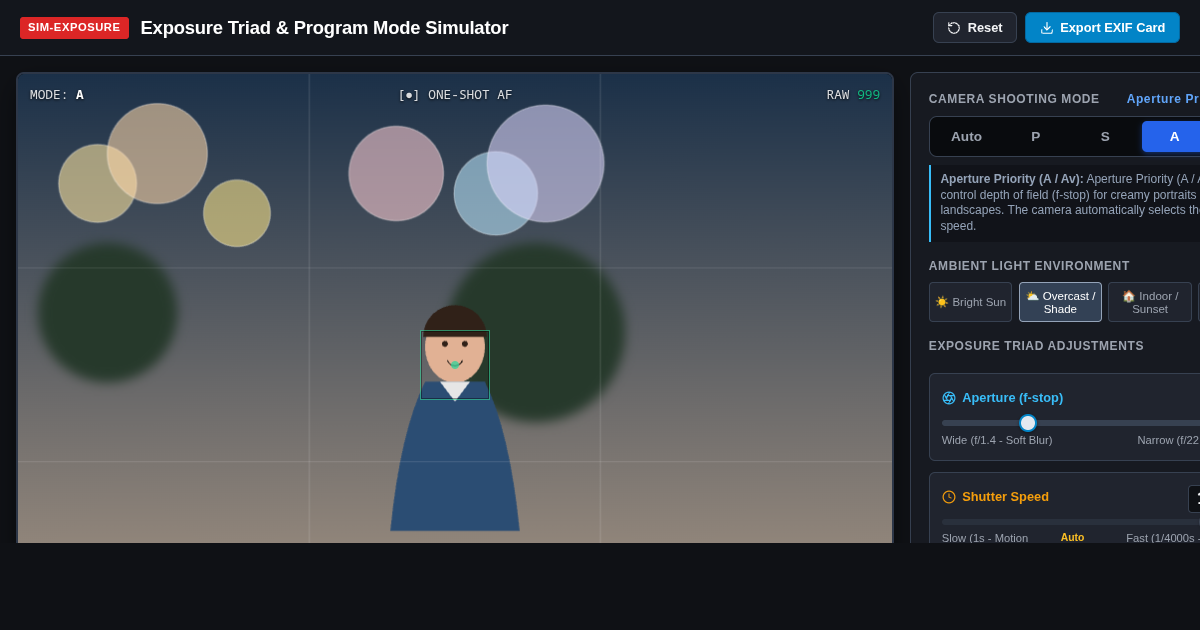
Task: Choose Bright Sun light environment
Action: pos(970,302)
